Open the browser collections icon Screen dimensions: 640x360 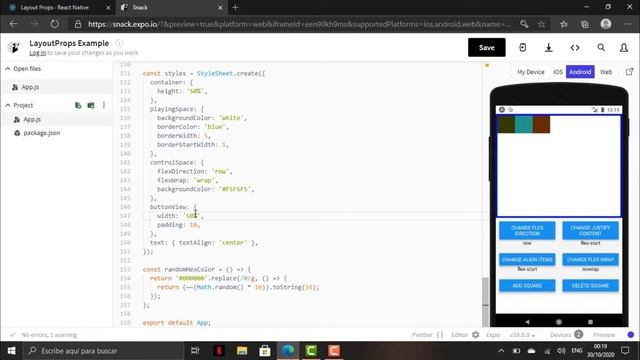[x=584, y=24]
